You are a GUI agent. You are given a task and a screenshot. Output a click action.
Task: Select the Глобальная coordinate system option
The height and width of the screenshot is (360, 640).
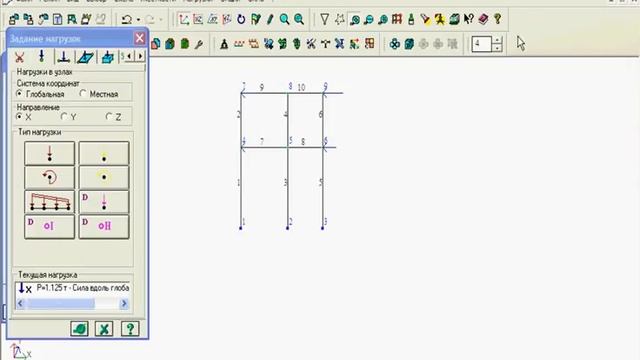pyautogui.click(x=40, y=94)
